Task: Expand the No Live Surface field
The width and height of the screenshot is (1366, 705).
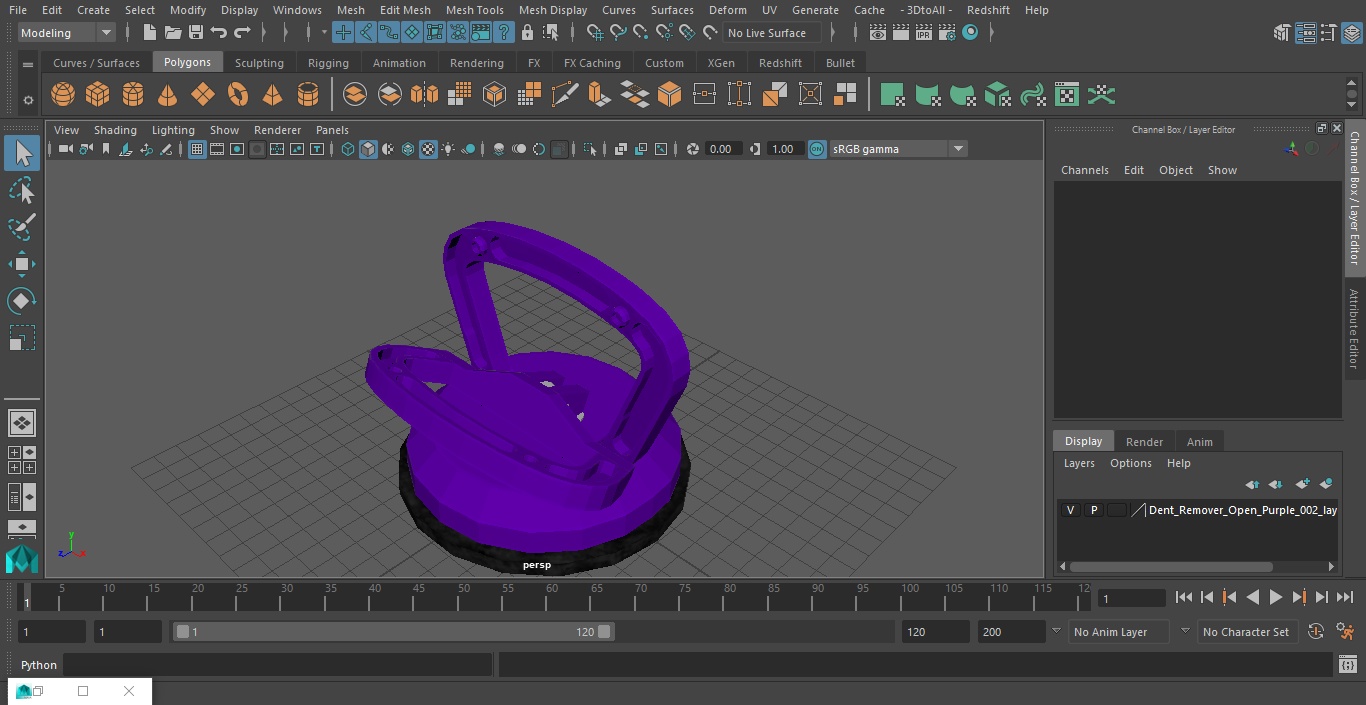Action: point(772,33)
